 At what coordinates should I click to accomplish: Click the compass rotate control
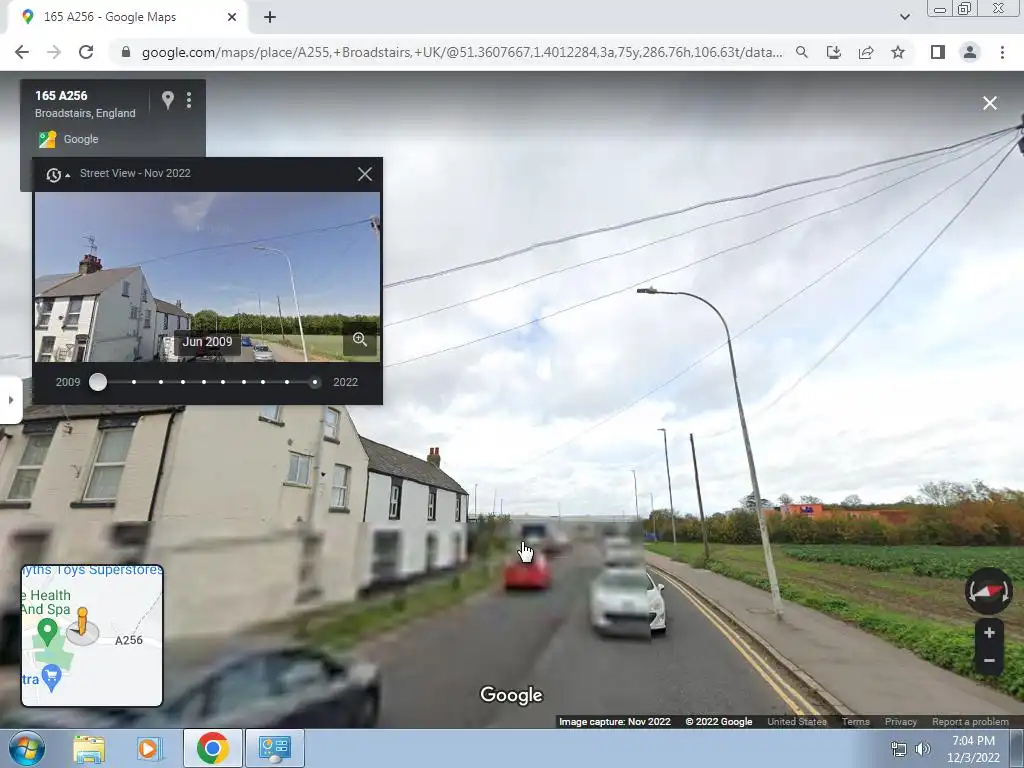[x=989, y=591]
